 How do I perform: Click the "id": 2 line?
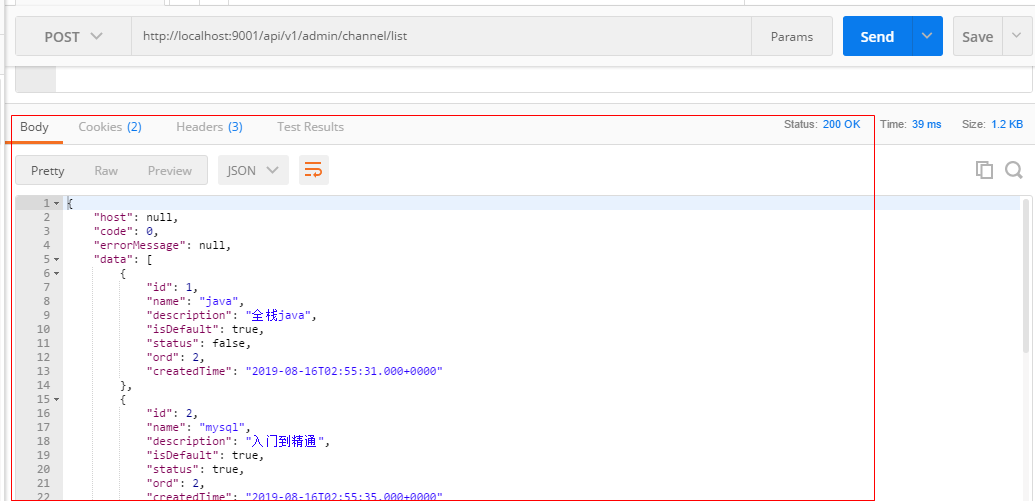tap(172, 413)
